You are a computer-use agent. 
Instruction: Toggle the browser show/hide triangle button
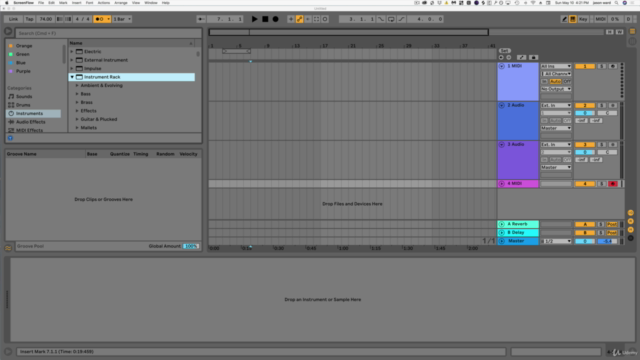(8, 32)
